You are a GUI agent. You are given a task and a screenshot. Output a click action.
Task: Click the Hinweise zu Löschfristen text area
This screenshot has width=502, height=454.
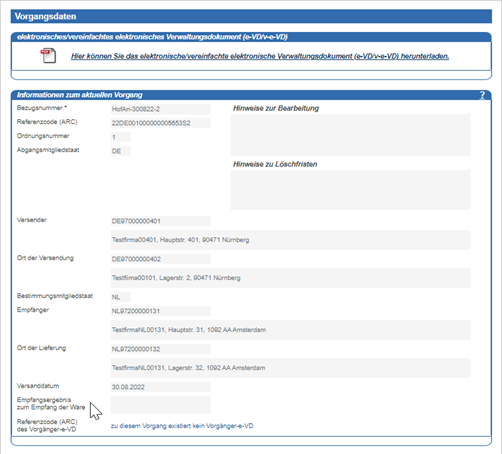(351, 190)
